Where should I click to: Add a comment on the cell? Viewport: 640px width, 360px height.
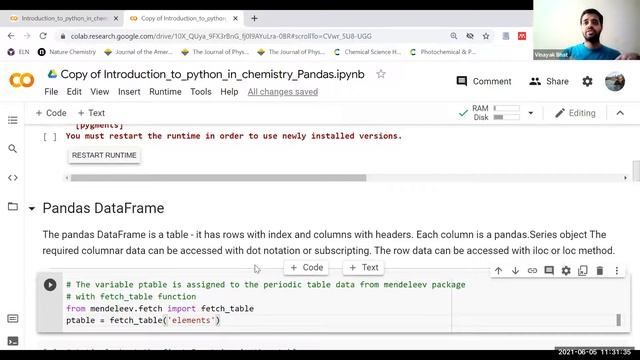point(549,271)
